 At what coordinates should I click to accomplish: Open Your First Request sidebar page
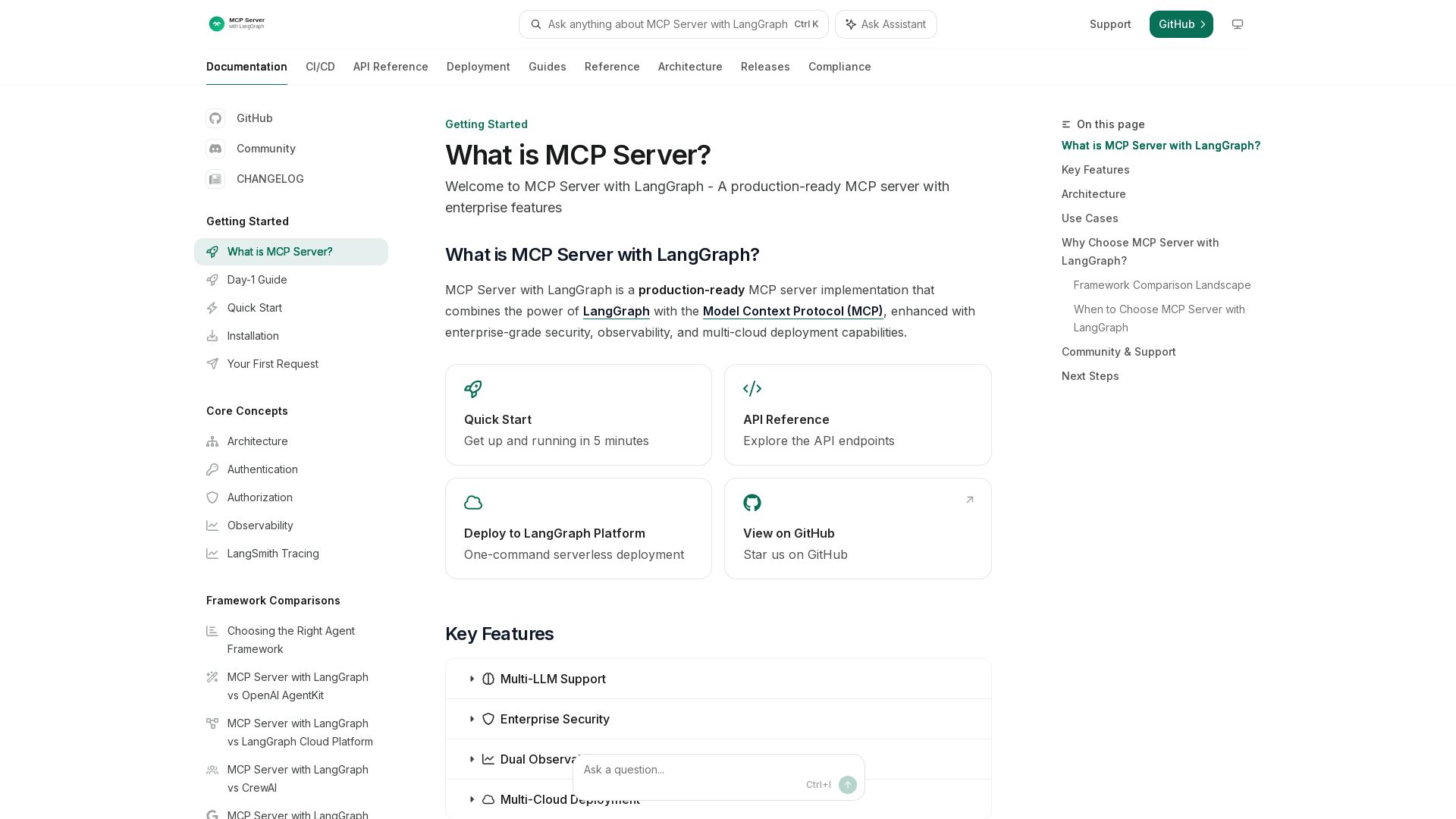pyautogui.click(x=291, y=364)
